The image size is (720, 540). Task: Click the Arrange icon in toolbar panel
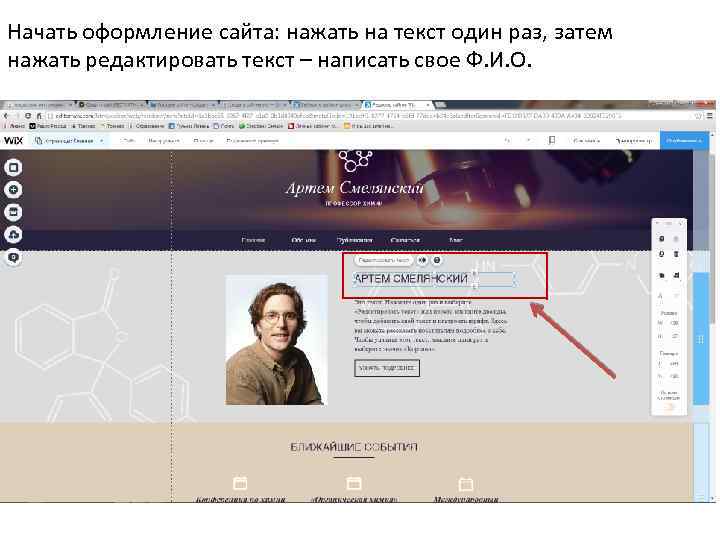(x=662, y=276)
